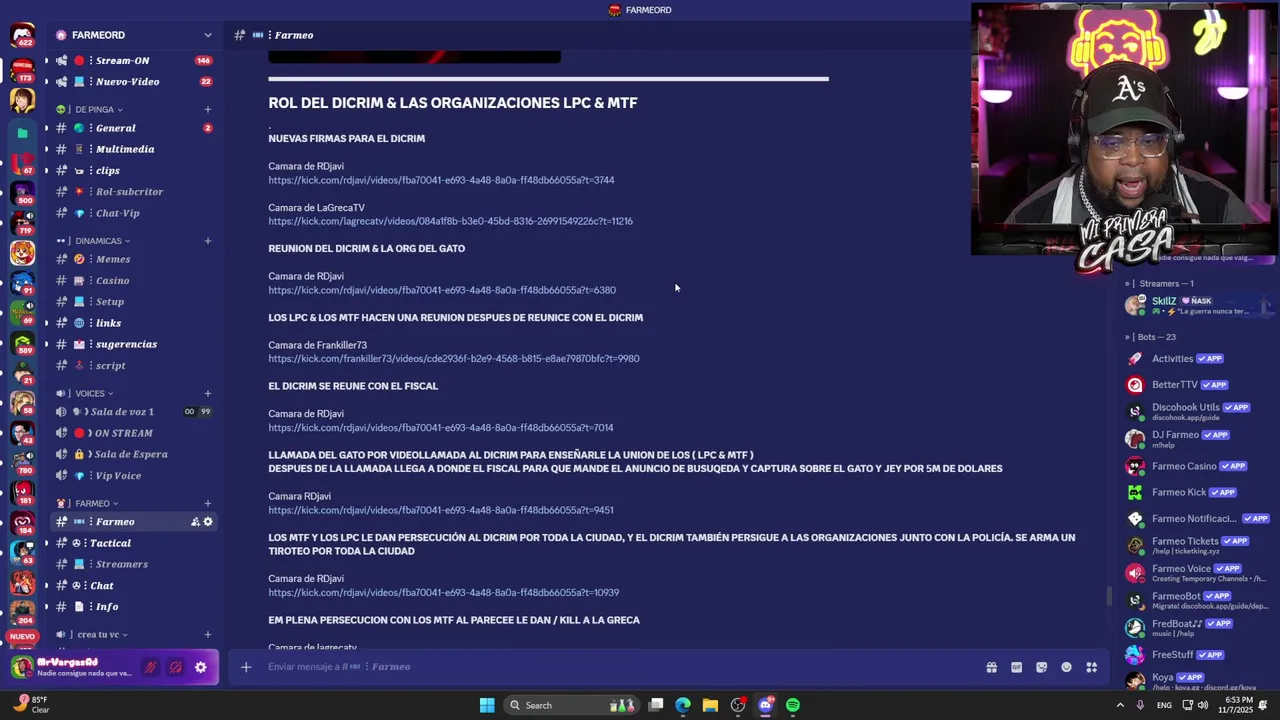Open the Nuevo-Video channel

[133, 82]
